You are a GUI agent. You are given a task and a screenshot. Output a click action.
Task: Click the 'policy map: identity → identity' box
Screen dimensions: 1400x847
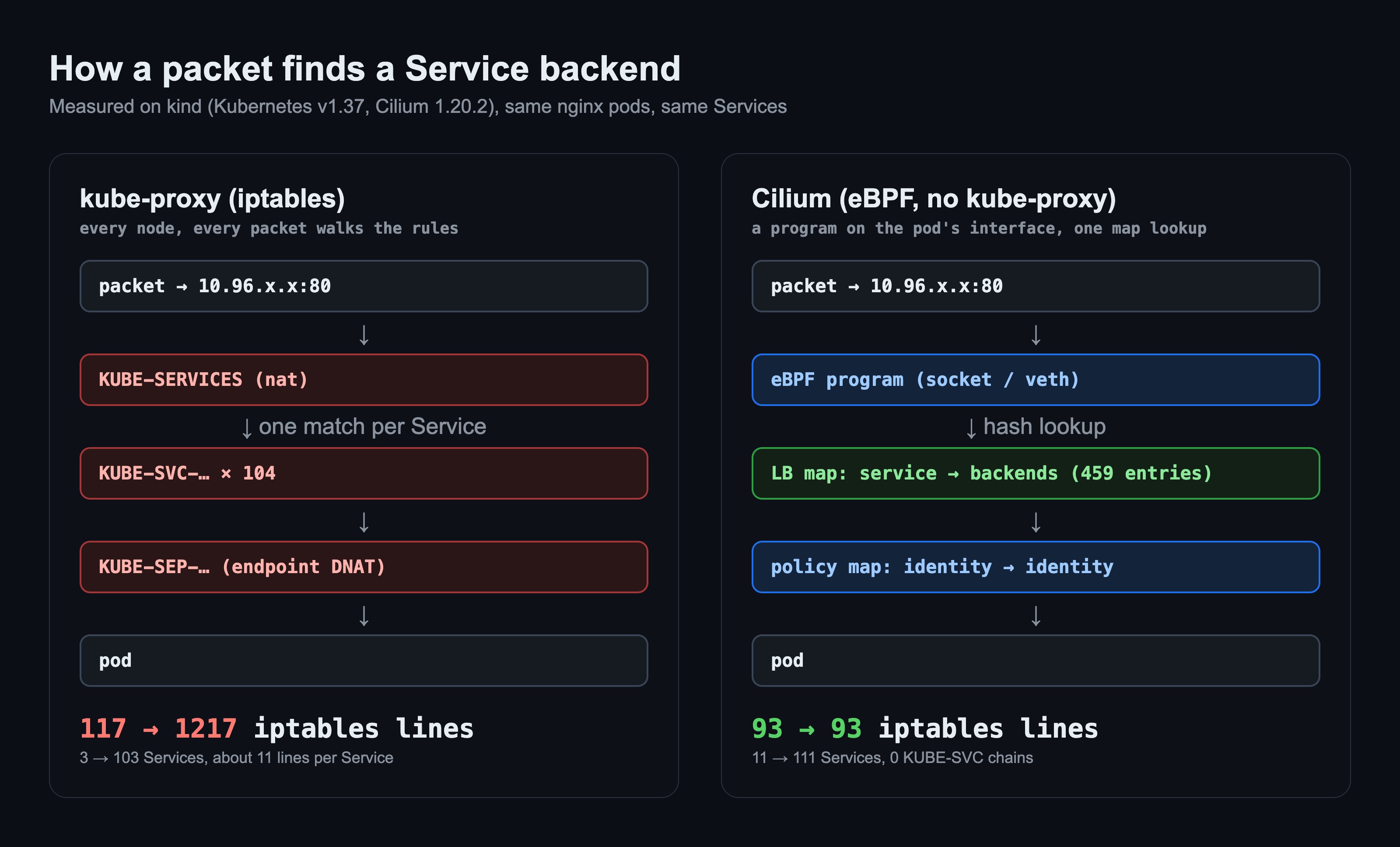point(1036,567)
